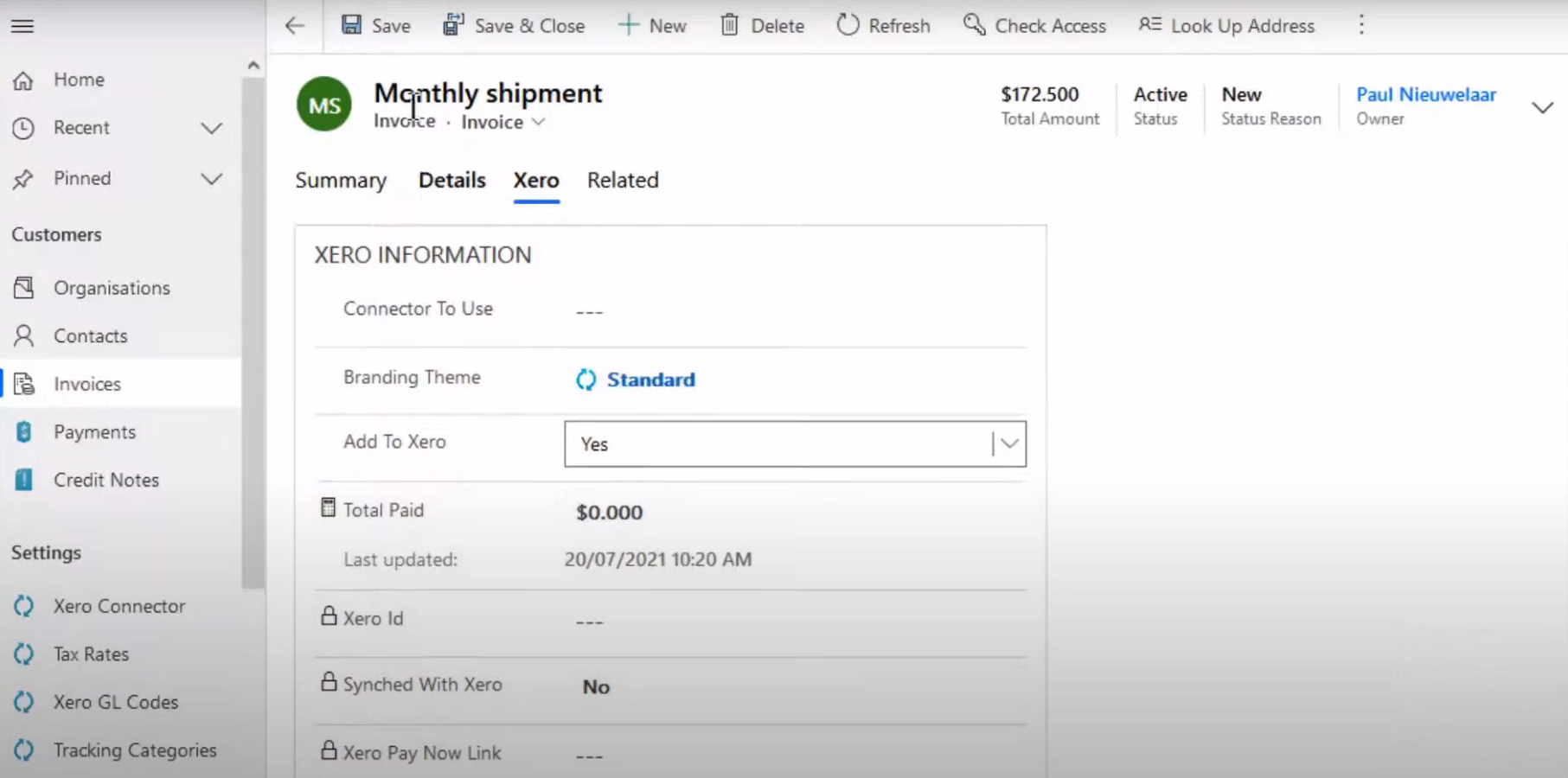Click the Check Access key icon
The width and height of the screenshot is (1568, 778).
[x=975, y=25]
